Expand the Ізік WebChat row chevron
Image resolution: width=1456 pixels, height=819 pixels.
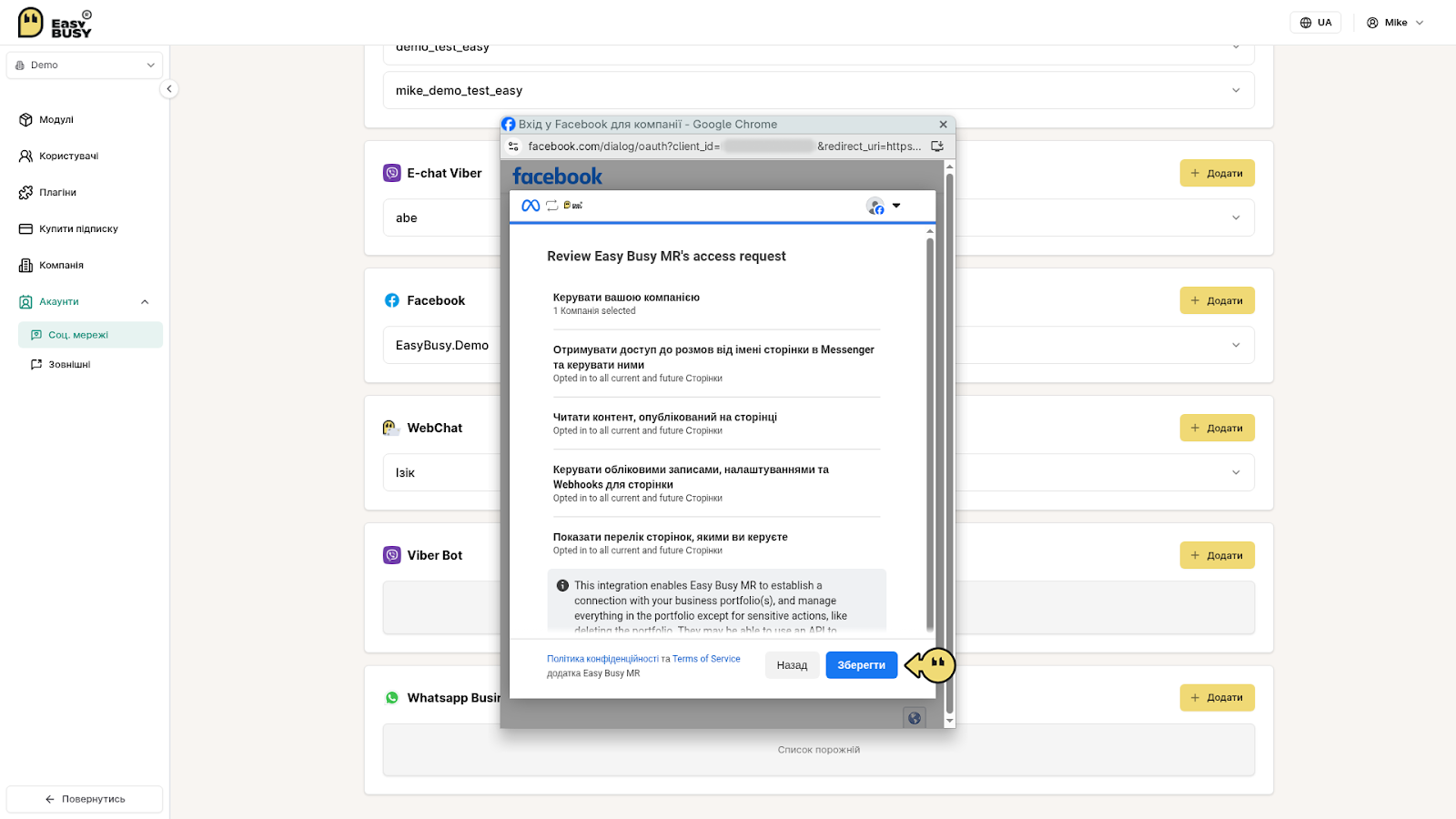pos(1236,472)
